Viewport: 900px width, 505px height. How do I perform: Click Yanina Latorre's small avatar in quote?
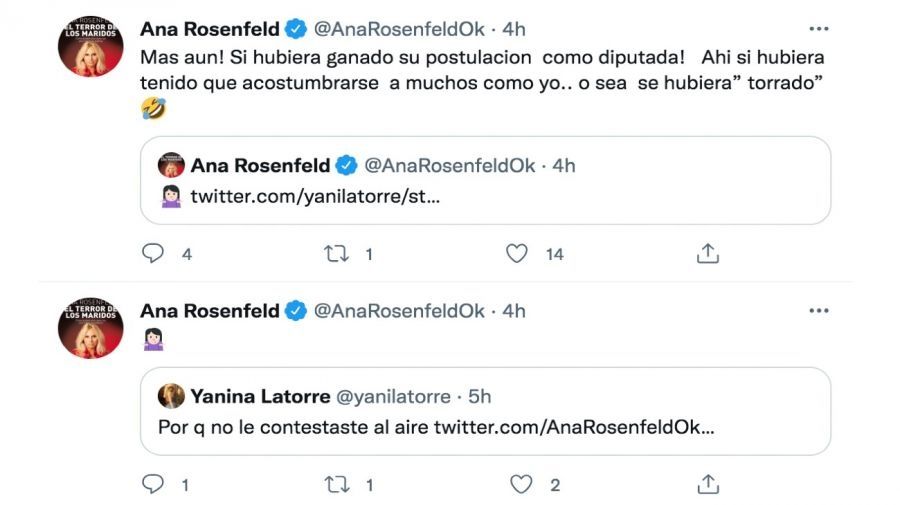[171, 396]
